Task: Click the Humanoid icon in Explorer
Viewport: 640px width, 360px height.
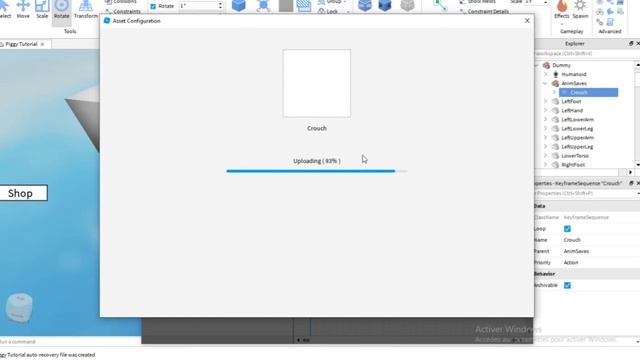Action: click(x=556, y=74)
